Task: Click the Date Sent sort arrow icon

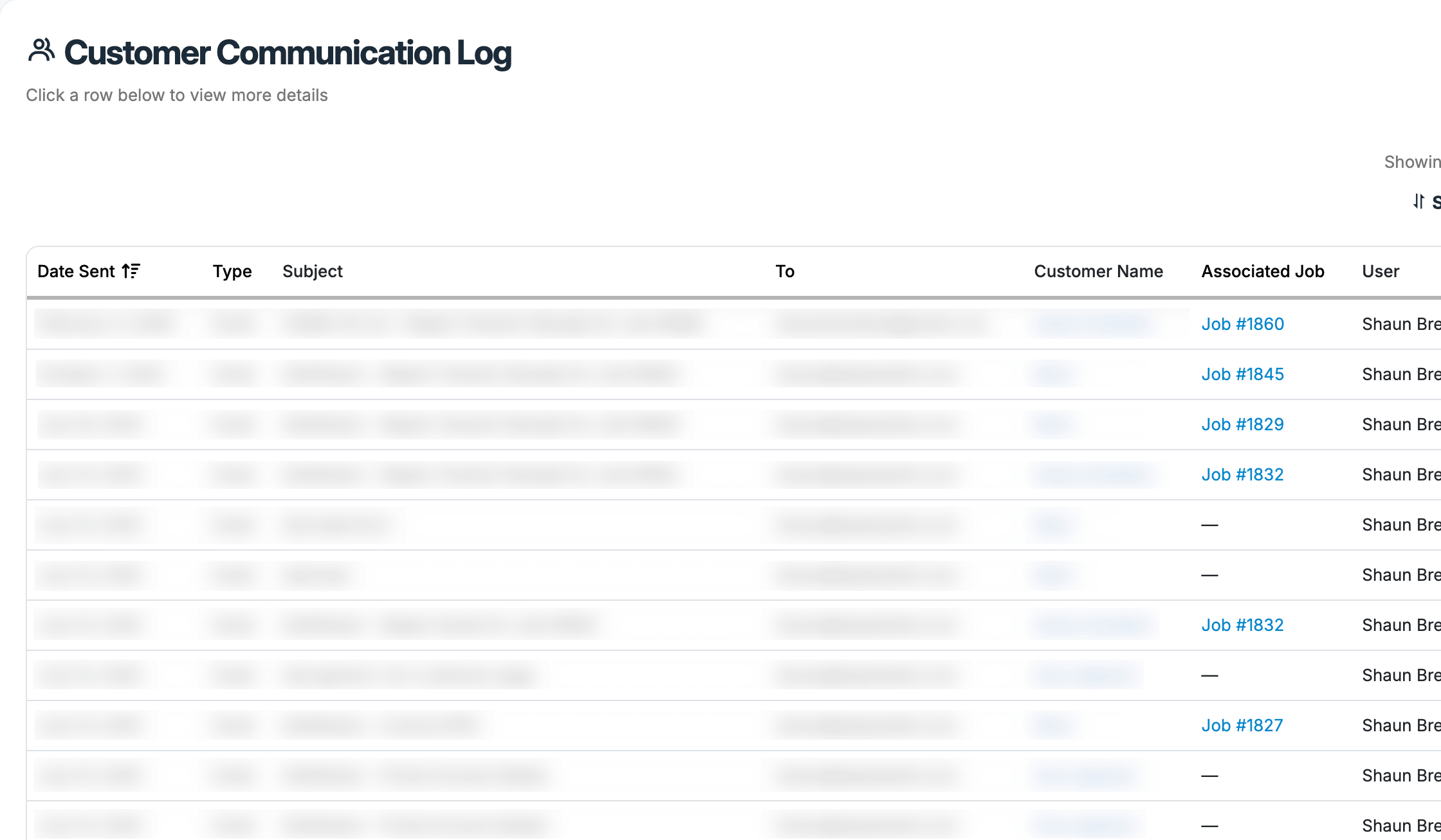Action: click(131, 271)
